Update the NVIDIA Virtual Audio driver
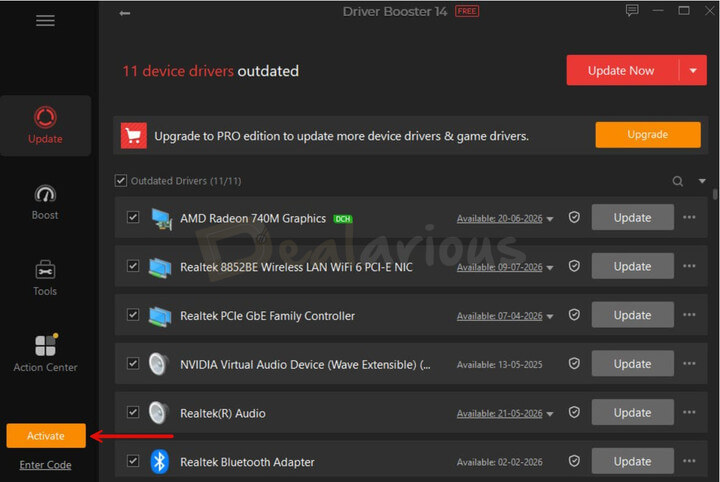Viewport: 720px width, 482px height. (632, 363)
